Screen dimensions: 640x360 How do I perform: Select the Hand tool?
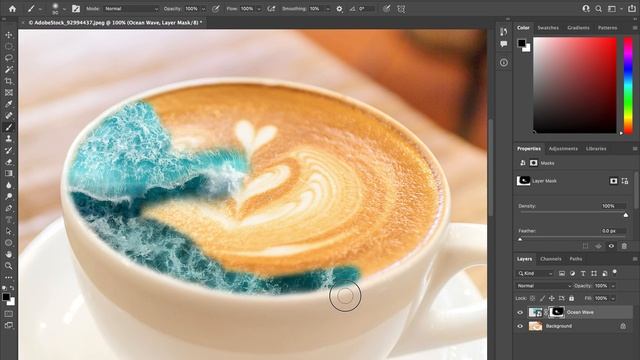pyautogui.click(x=9, y=254)
